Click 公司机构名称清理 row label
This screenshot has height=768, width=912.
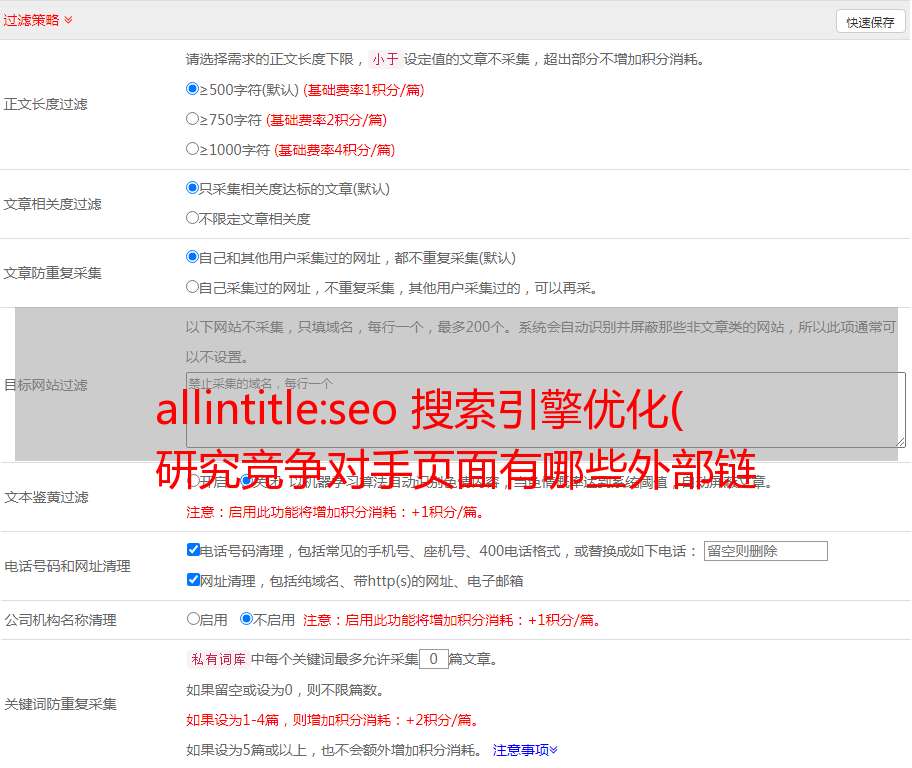pos(60,620)
